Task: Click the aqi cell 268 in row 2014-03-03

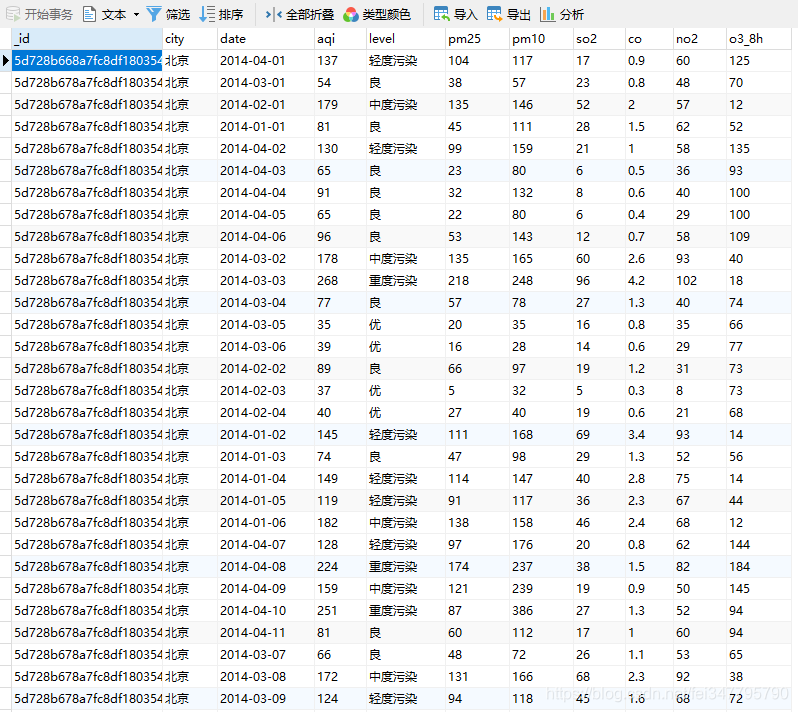Action: click(340, 280)
